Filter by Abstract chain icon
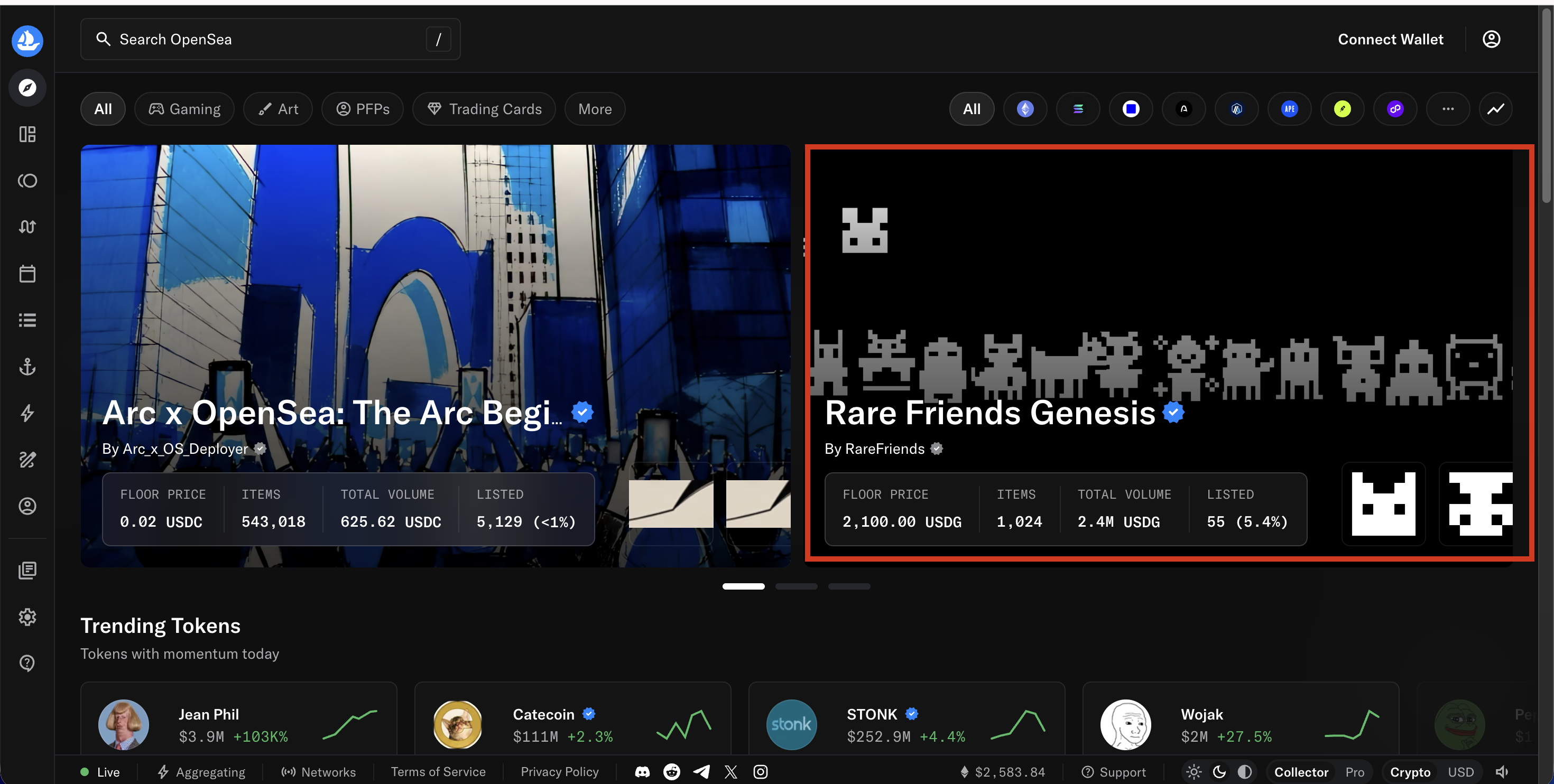 point(1183,109)
